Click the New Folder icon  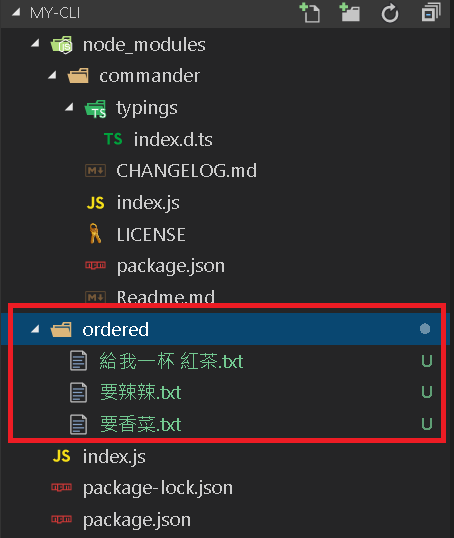tap(349, 13)
